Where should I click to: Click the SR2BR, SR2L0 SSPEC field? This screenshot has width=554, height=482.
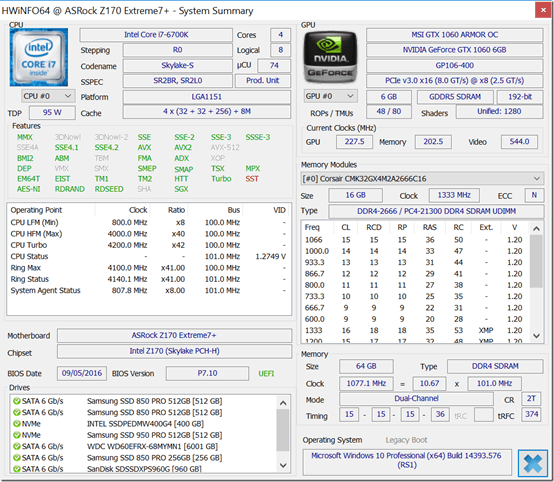coord(177,81)
